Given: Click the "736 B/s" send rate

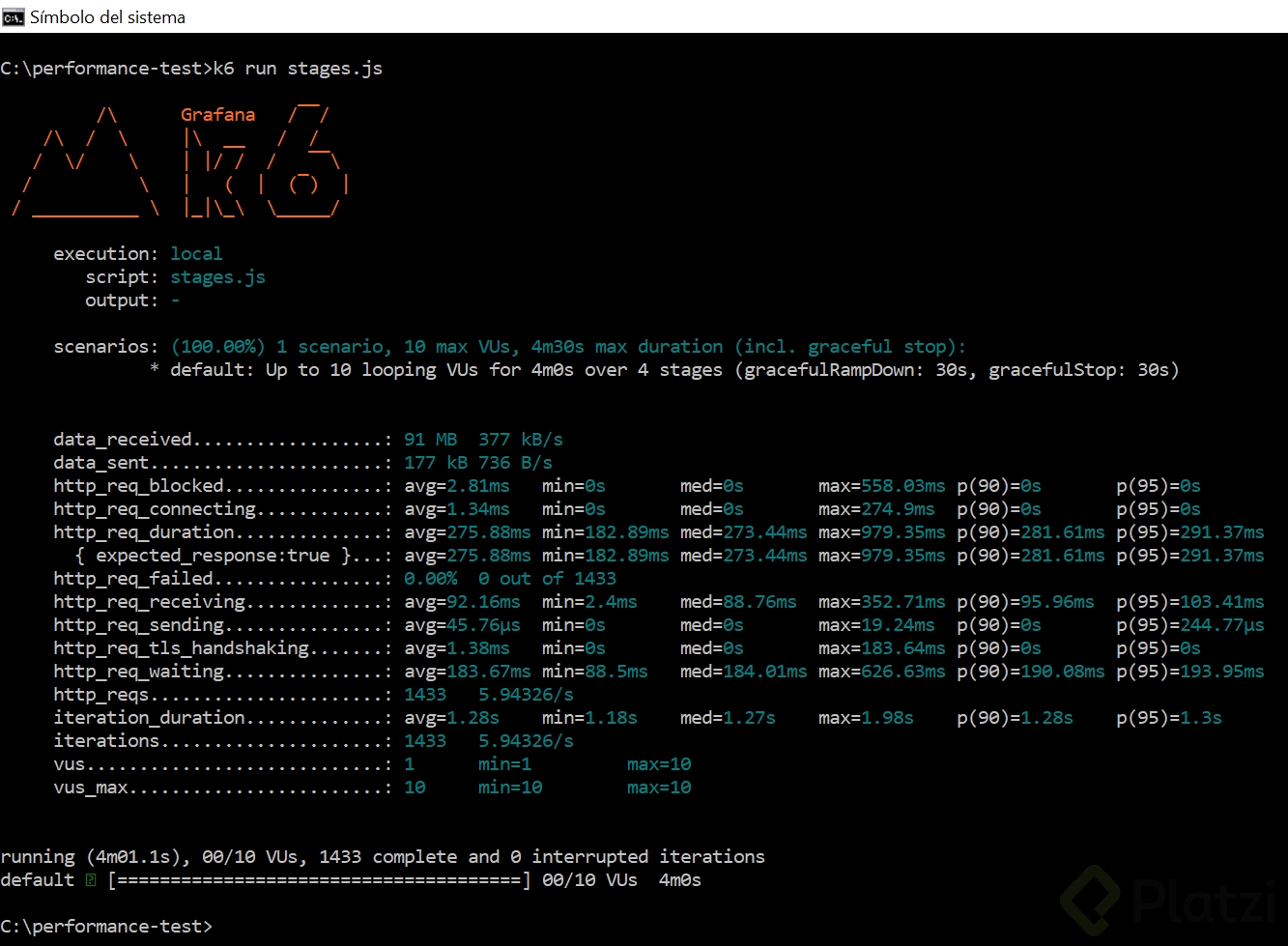Looking at the screenshot, I should (x=515, y=463).
